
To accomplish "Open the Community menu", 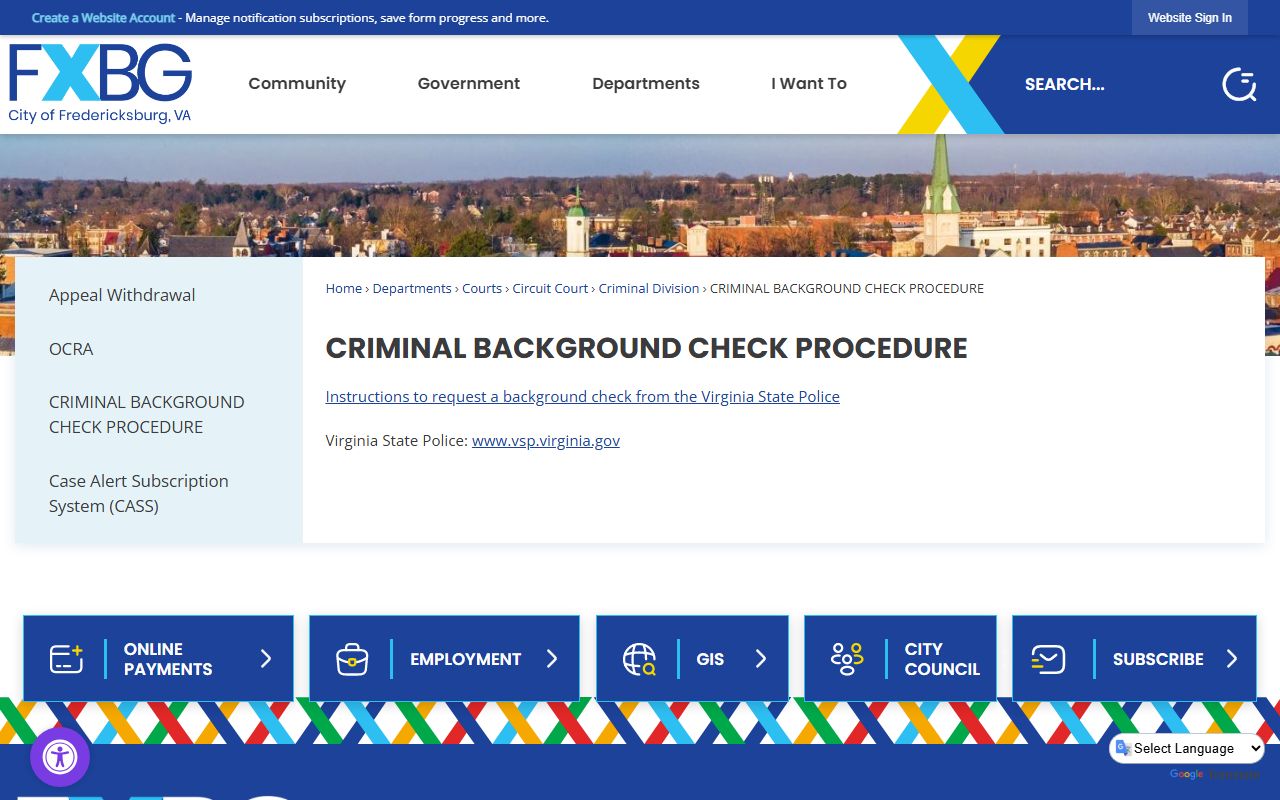I will click(297, 84).
